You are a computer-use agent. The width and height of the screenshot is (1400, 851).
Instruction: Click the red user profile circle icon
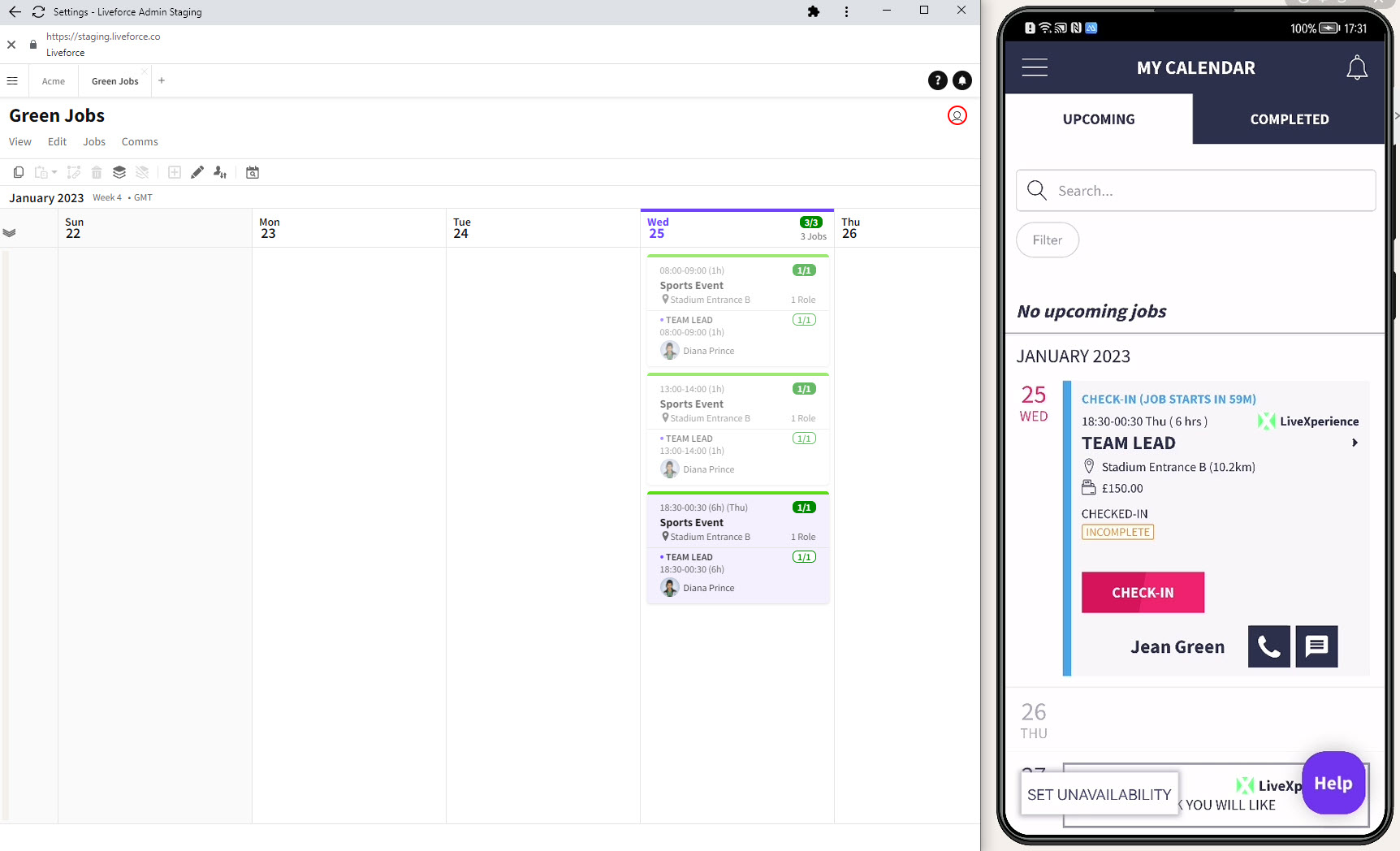pos(957,115)
